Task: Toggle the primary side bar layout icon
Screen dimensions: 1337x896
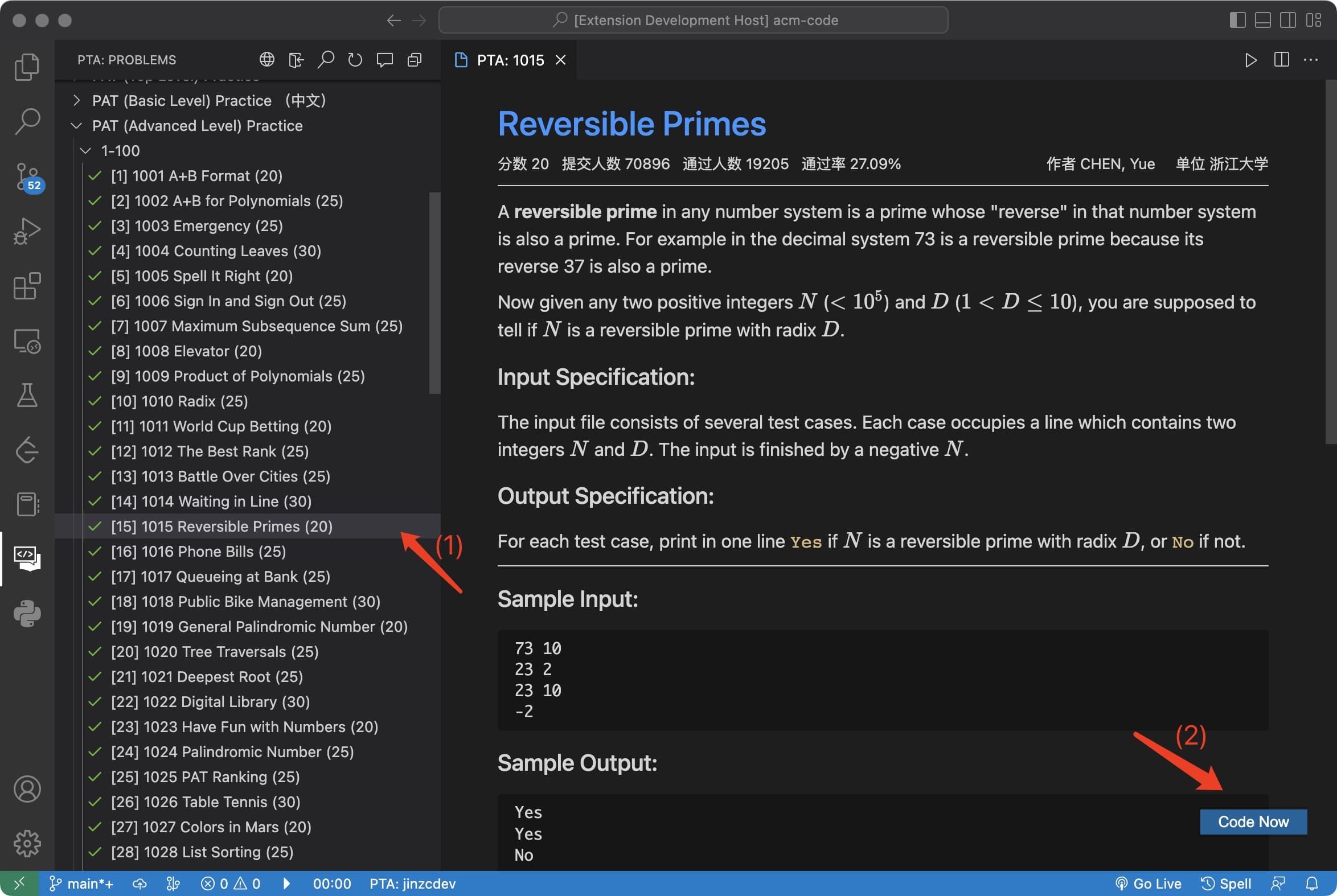Action: 1237,20
